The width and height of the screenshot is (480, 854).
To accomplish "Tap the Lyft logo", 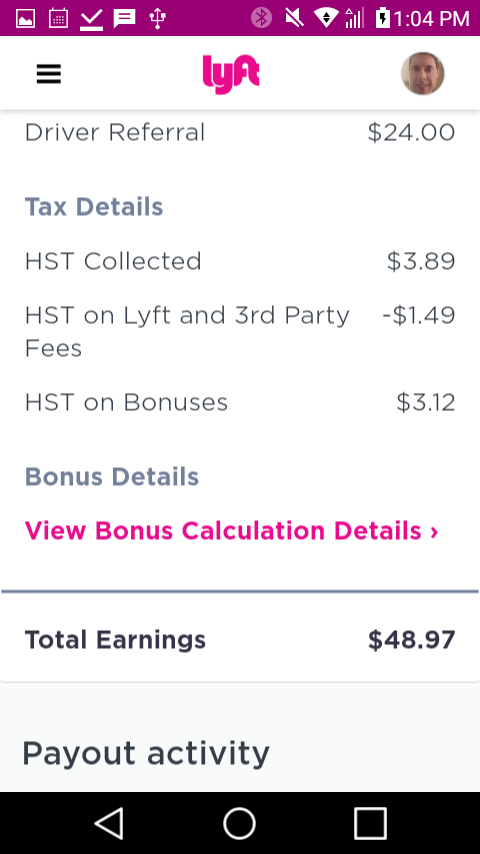I will click(x=231, y=74).
